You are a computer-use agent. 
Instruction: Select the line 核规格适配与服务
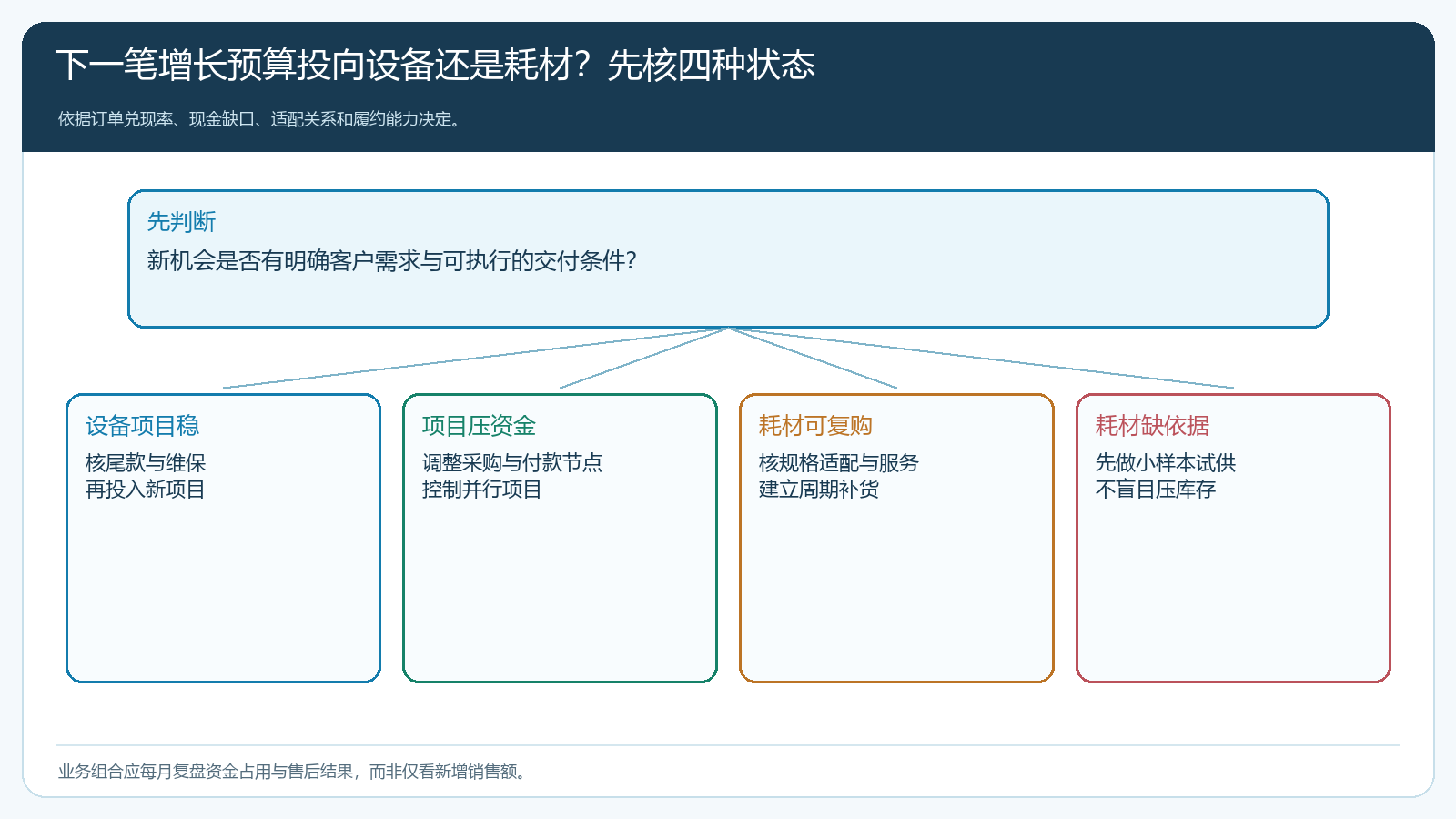[839, 462]
